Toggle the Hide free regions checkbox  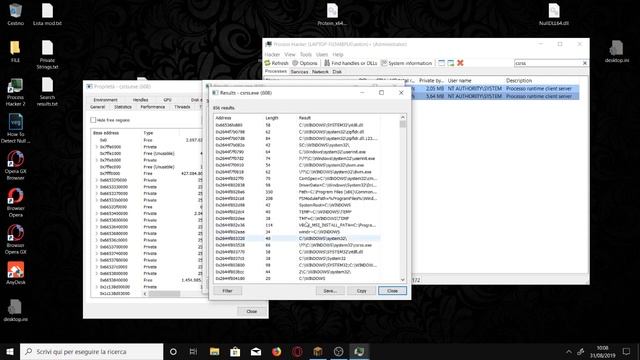point(93,120)
